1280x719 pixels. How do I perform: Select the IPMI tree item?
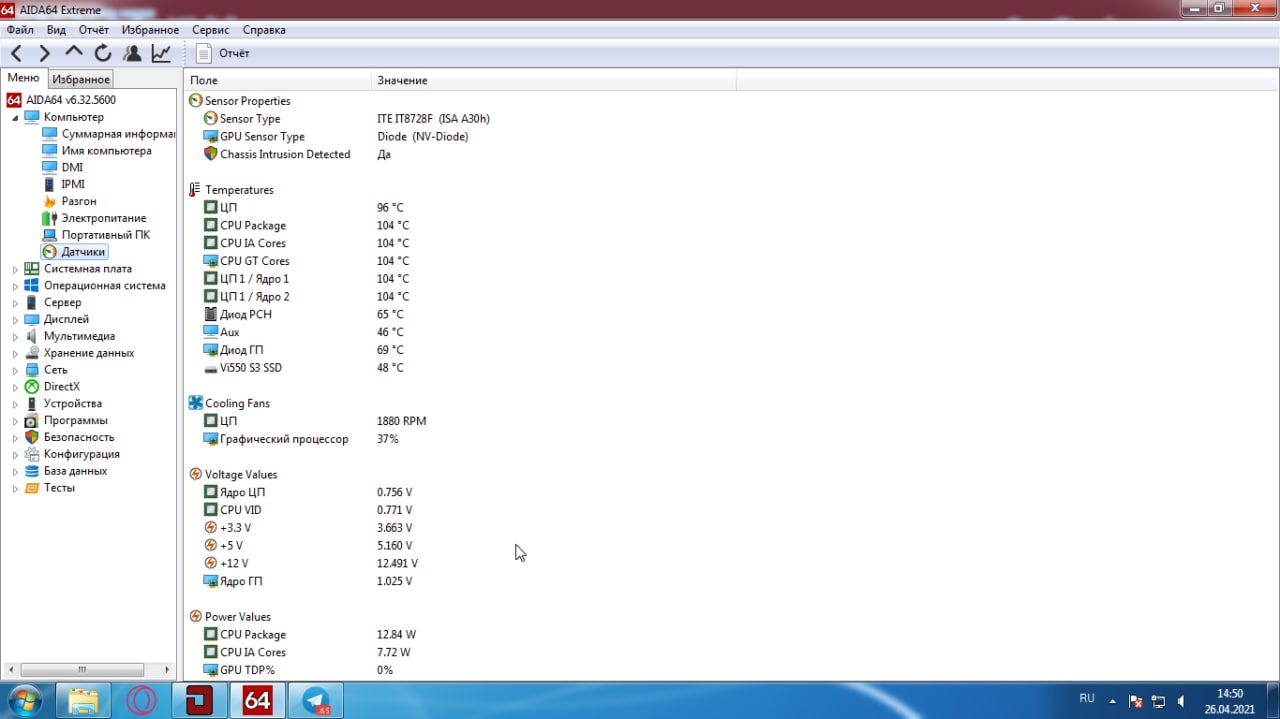click(73, 185)
